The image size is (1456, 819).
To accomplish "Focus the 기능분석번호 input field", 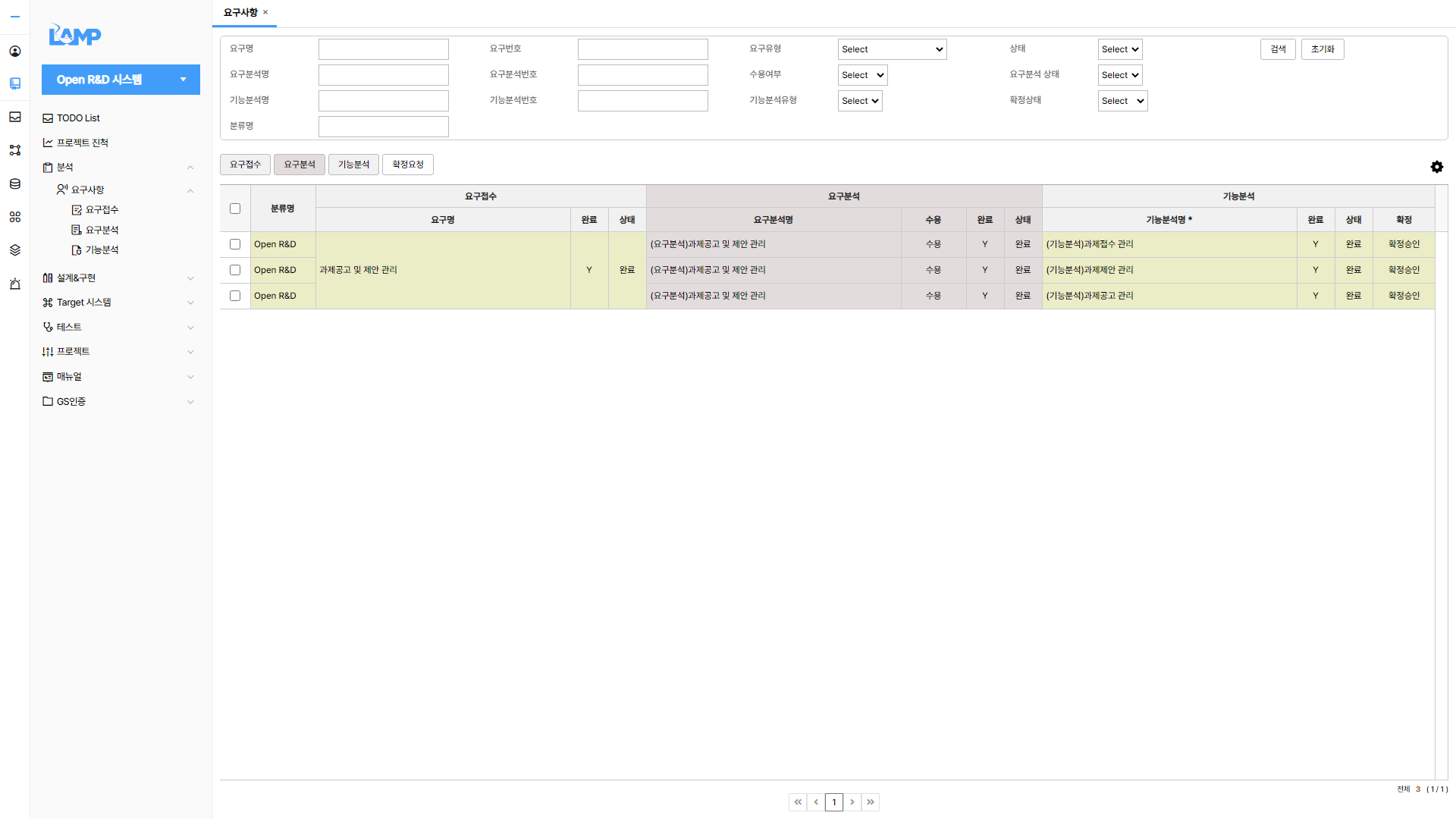I will (643, 101).
